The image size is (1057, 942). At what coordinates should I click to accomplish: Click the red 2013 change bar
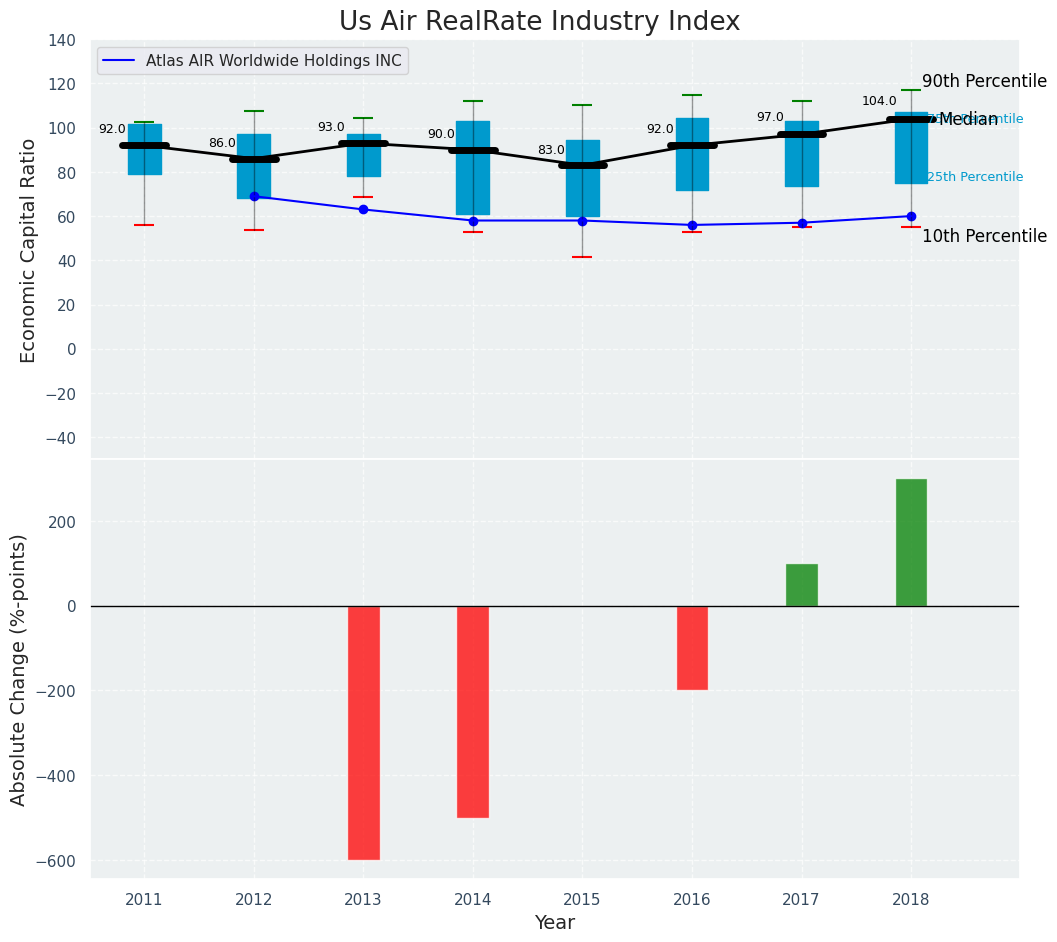[x=363, y=733]
